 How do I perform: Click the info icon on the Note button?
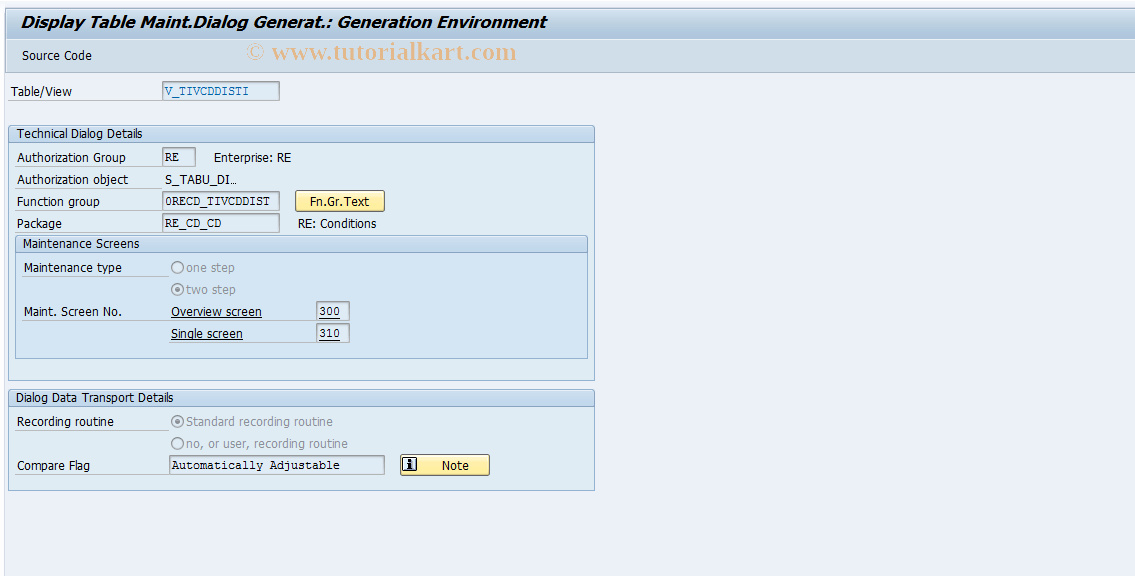[x=411, y=464]
